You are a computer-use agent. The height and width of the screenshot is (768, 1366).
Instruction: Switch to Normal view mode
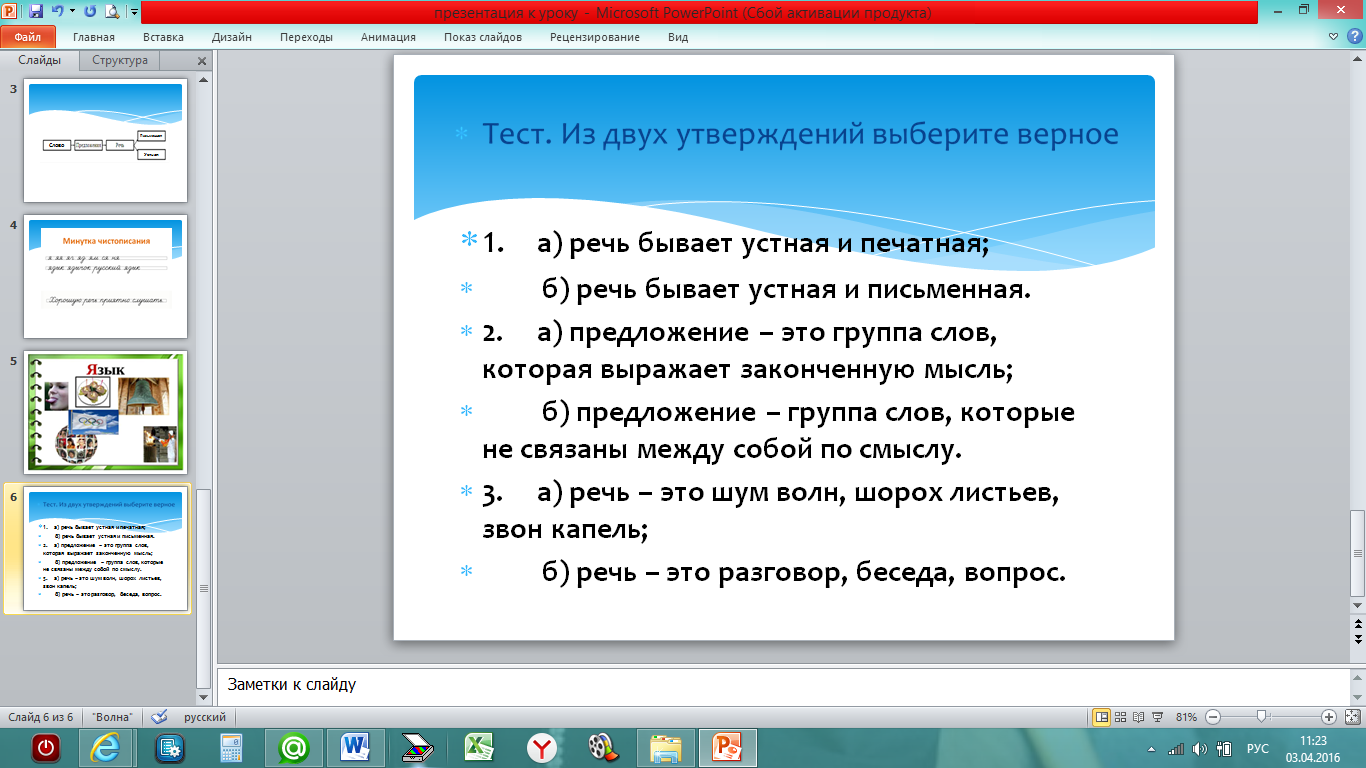(1101, 717)
